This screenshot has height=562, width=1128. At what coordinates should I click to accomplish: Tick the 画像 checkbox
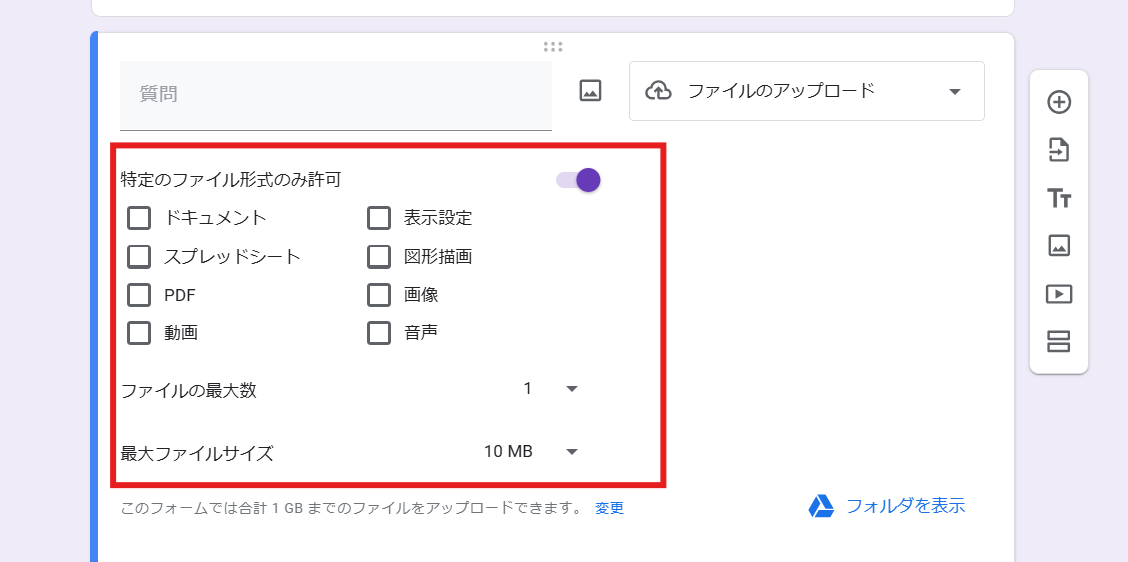[379, 295]
